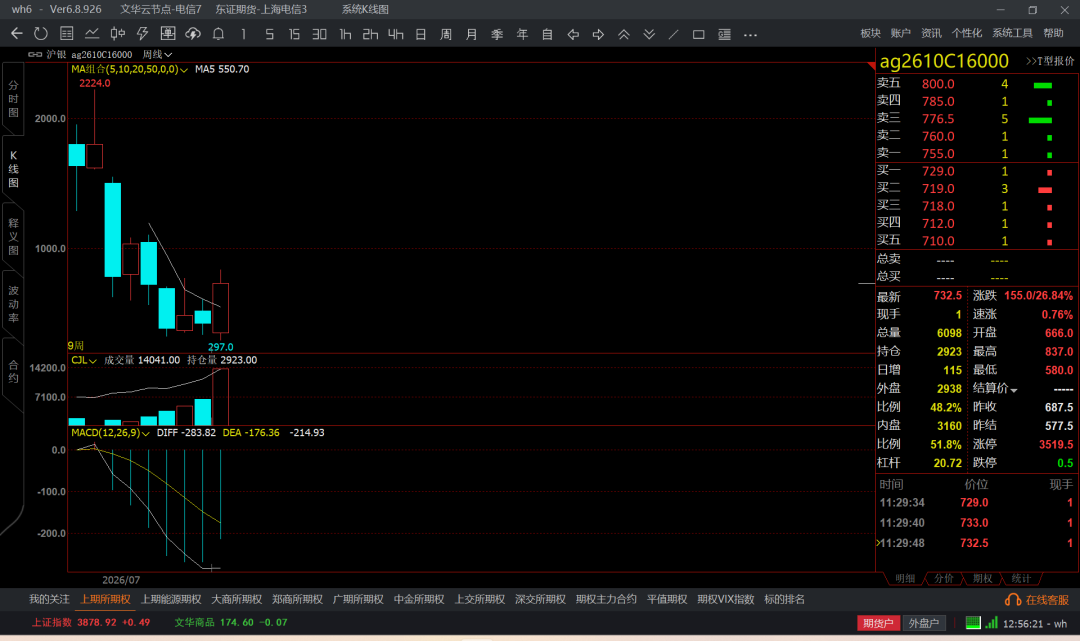The height and width of the screenshot is (641, 1080).
Task: Open the 资讯 menu
Action: 931,33
